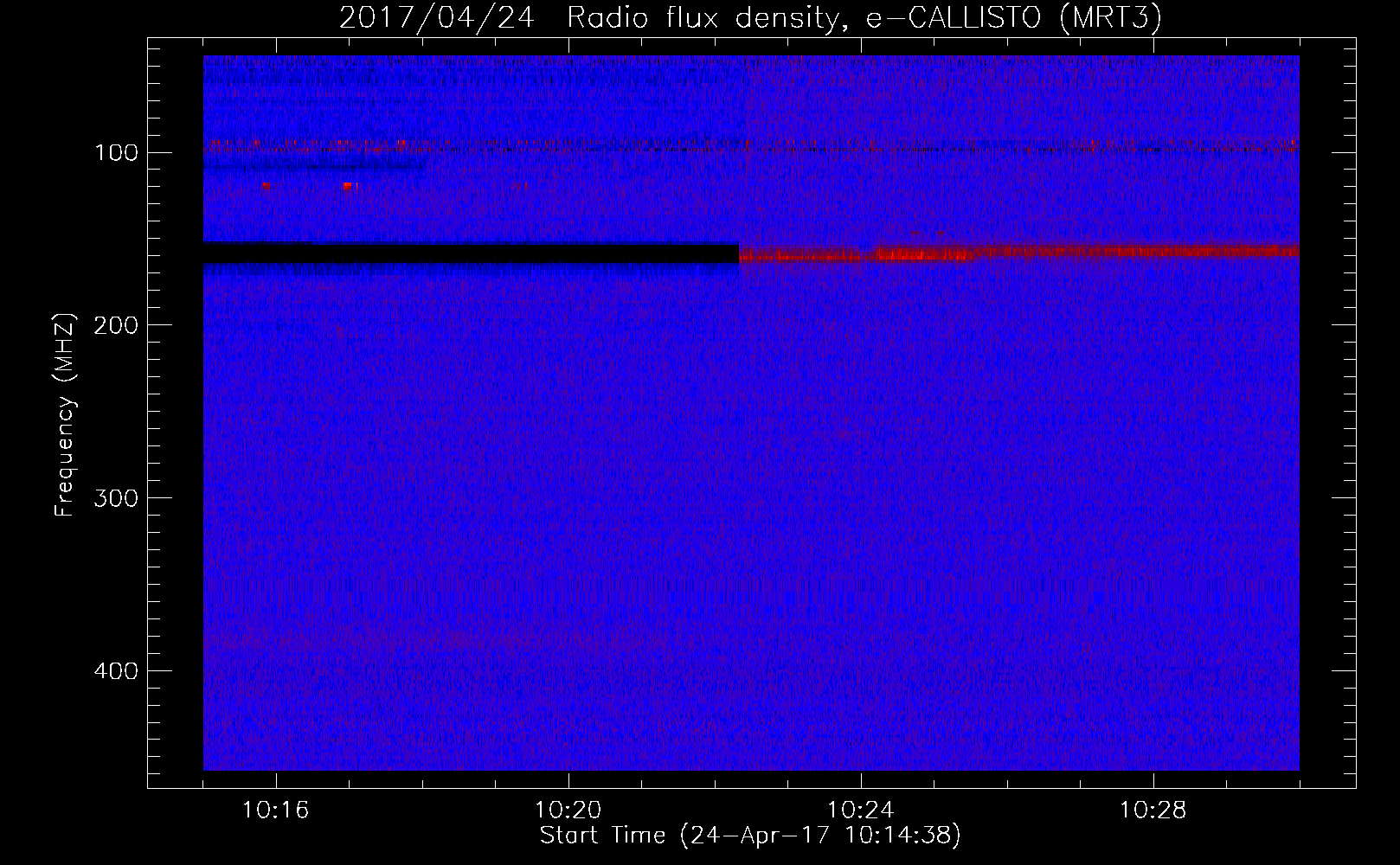The image size is (1400, 865).
Task: Click the "10:24" time tick label
Action: pyautogui.click(x=860, y=811)
